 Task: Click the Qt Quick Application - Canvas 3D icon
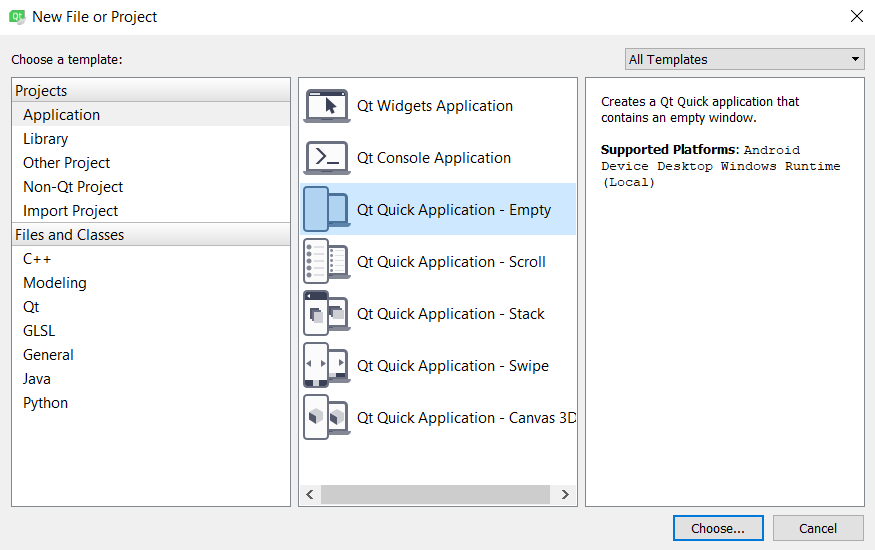coord(327,417)
